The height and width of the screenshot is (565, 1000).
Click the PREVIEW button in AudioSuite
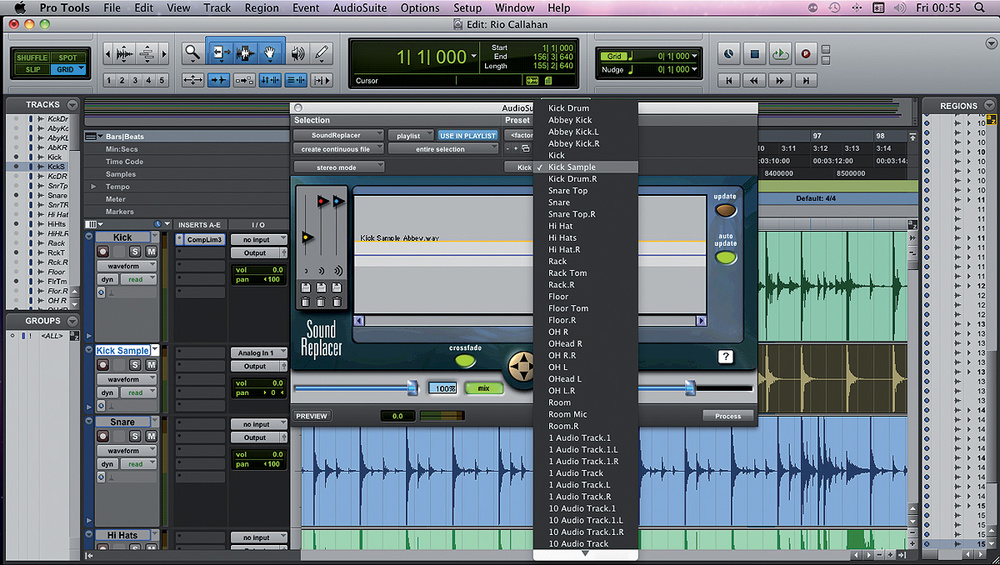pyautogui.click(x=311, y=416)
